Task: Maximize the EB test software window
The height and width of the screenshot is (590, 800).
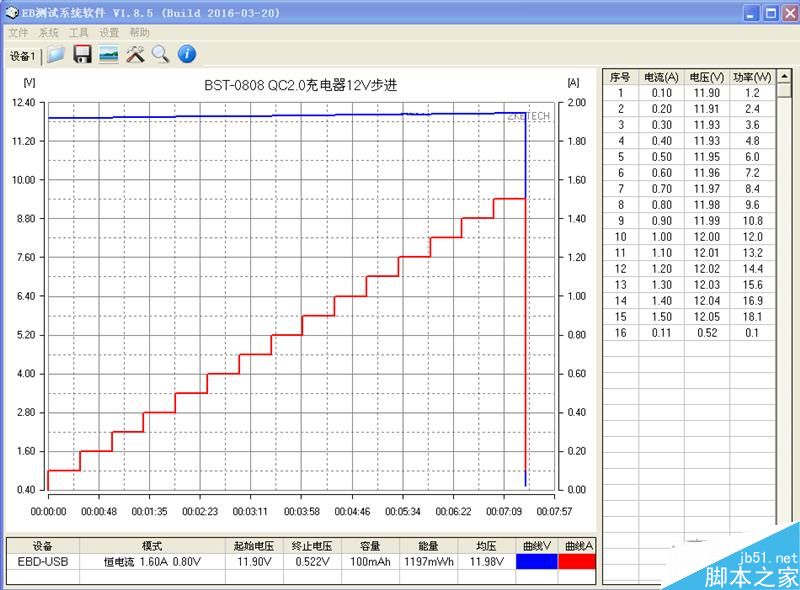Action: [771, 13]
